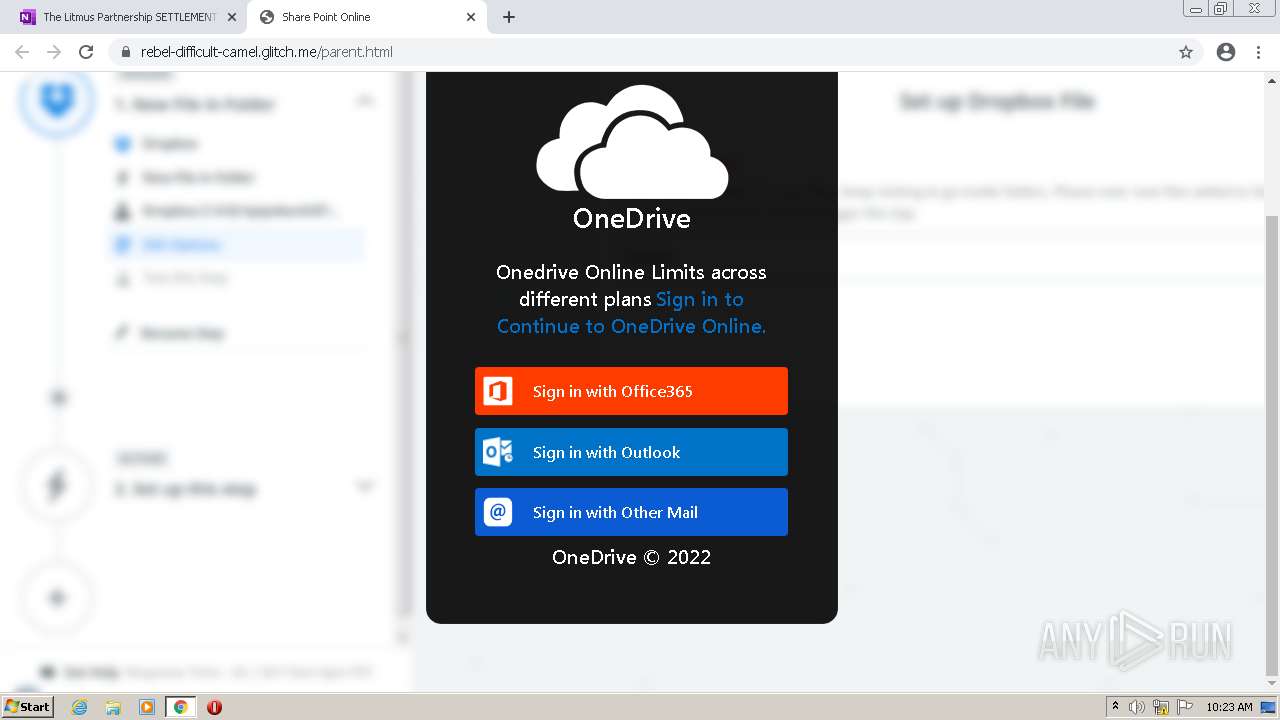Expand the blurred second step chevron
This screenshot has width=1280, height=720.
(364, 486)
